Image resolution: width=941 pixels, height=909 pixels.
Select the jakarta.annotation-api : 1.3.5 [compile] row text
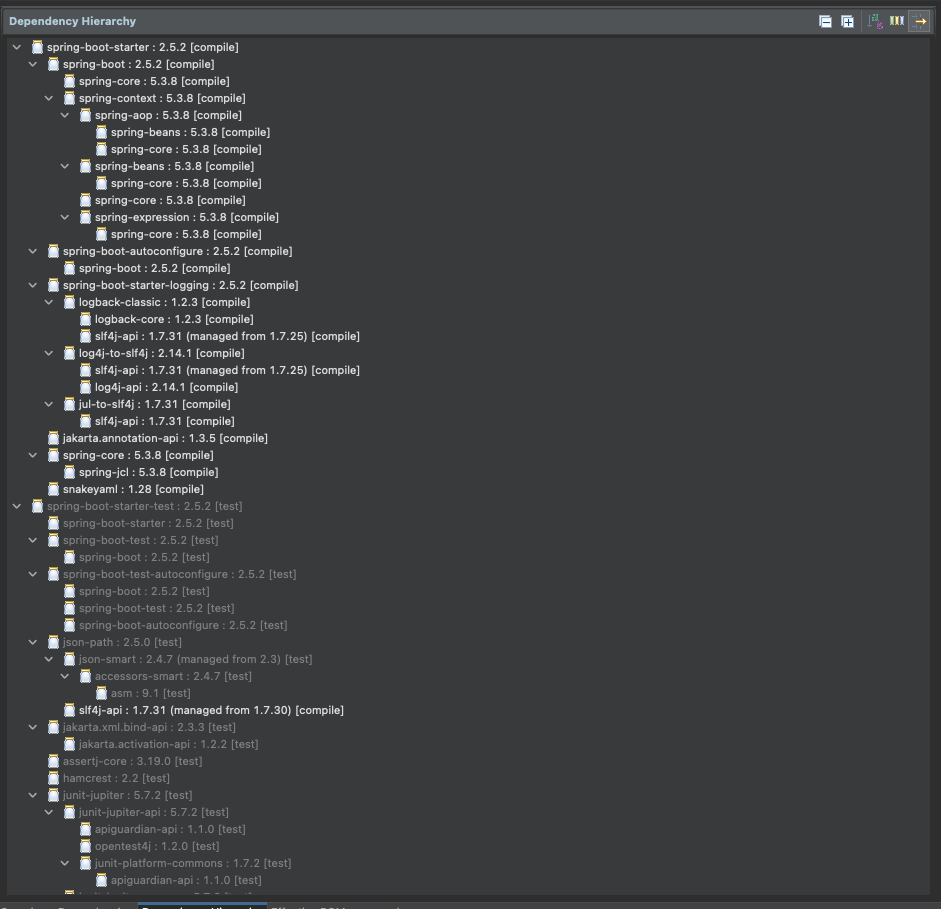(x=165, y=439)
